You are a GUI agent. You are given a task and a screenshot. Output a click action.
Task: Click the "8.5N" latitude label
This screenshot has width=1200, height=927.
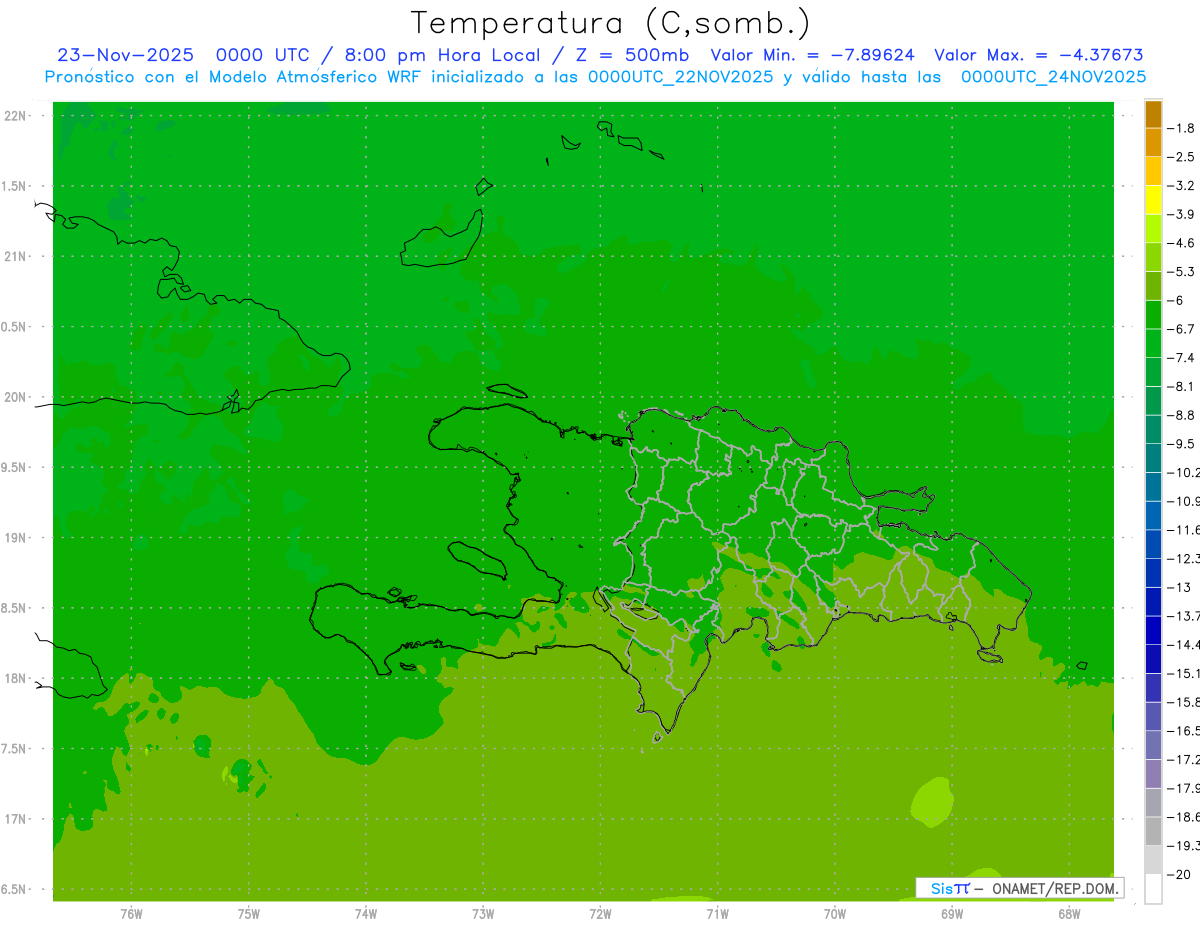pyautogui.click(x=14, y=608)
